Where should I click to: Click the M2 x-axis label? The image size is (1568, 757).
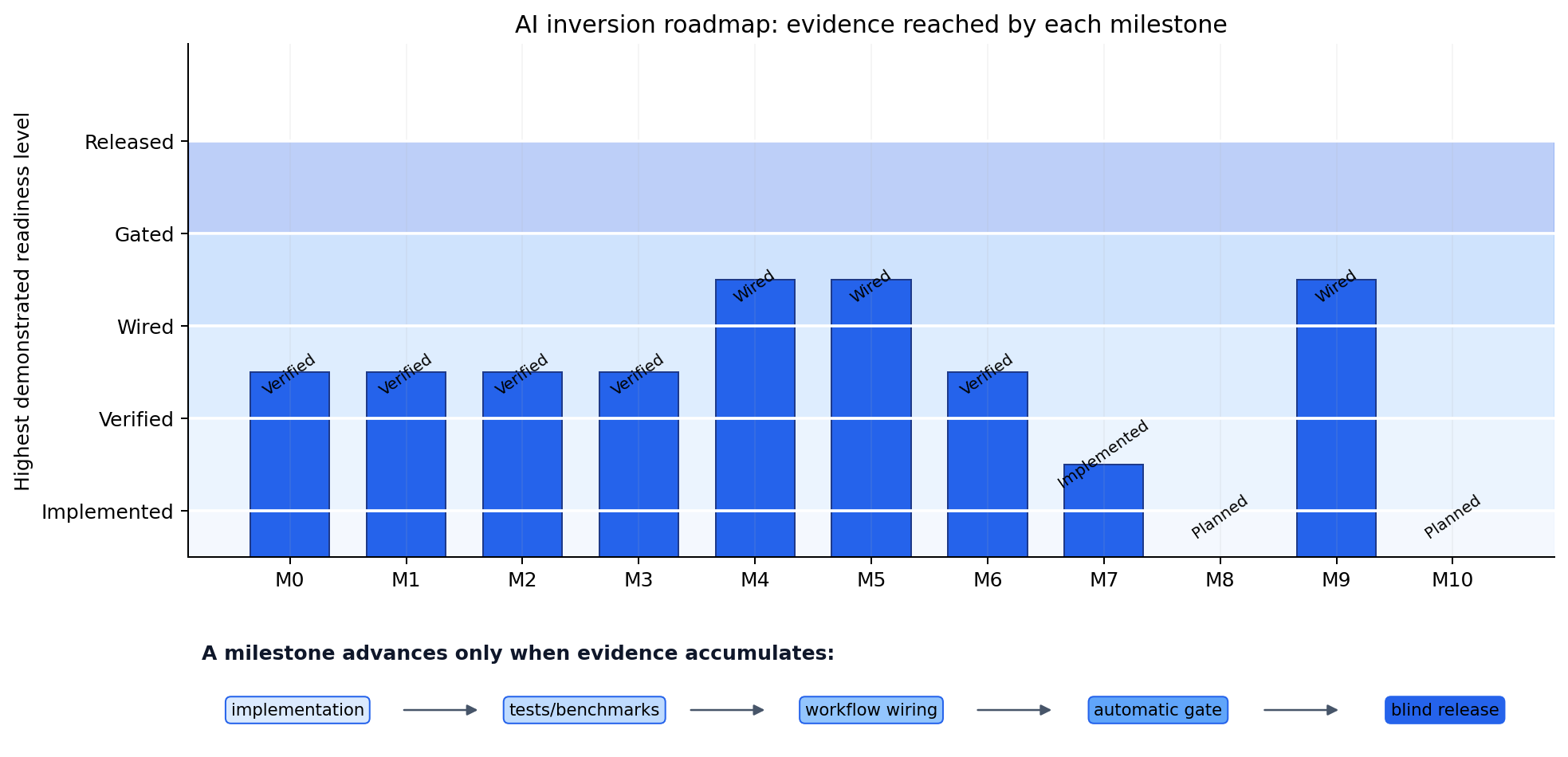point(522,580)
